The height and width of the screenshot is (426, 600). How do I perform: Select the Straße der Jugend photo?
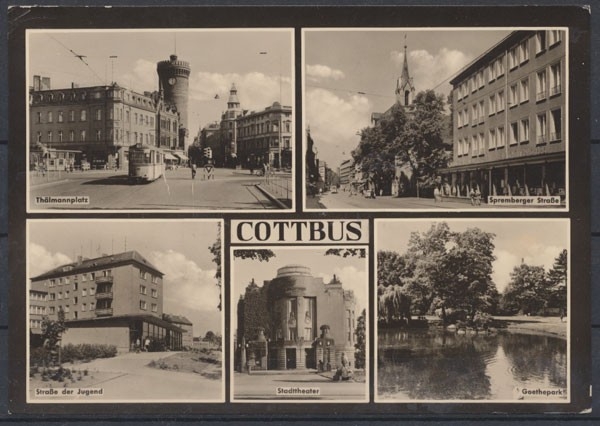[x=126, y=310]
